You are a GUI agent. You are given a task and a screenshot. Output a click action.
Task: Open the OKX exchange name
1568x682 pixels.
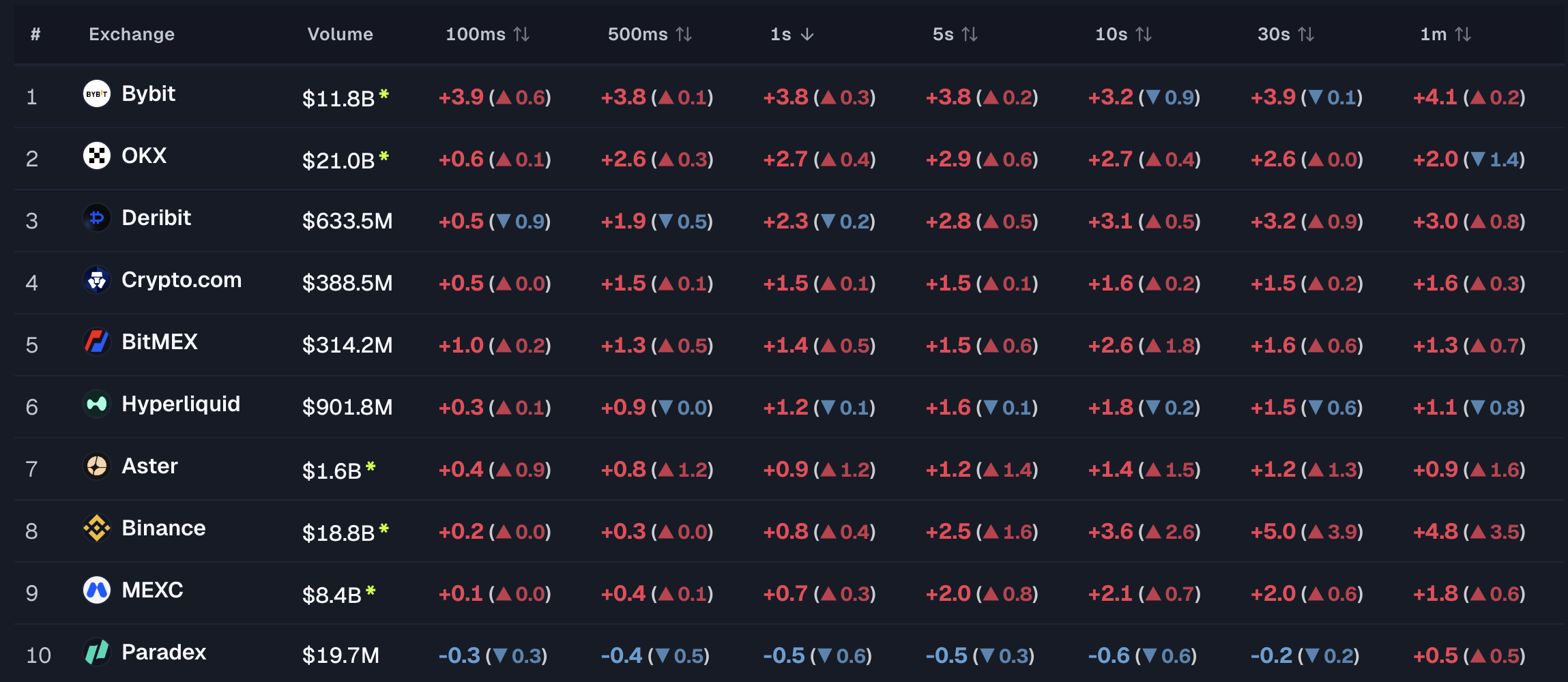(144, 155)
